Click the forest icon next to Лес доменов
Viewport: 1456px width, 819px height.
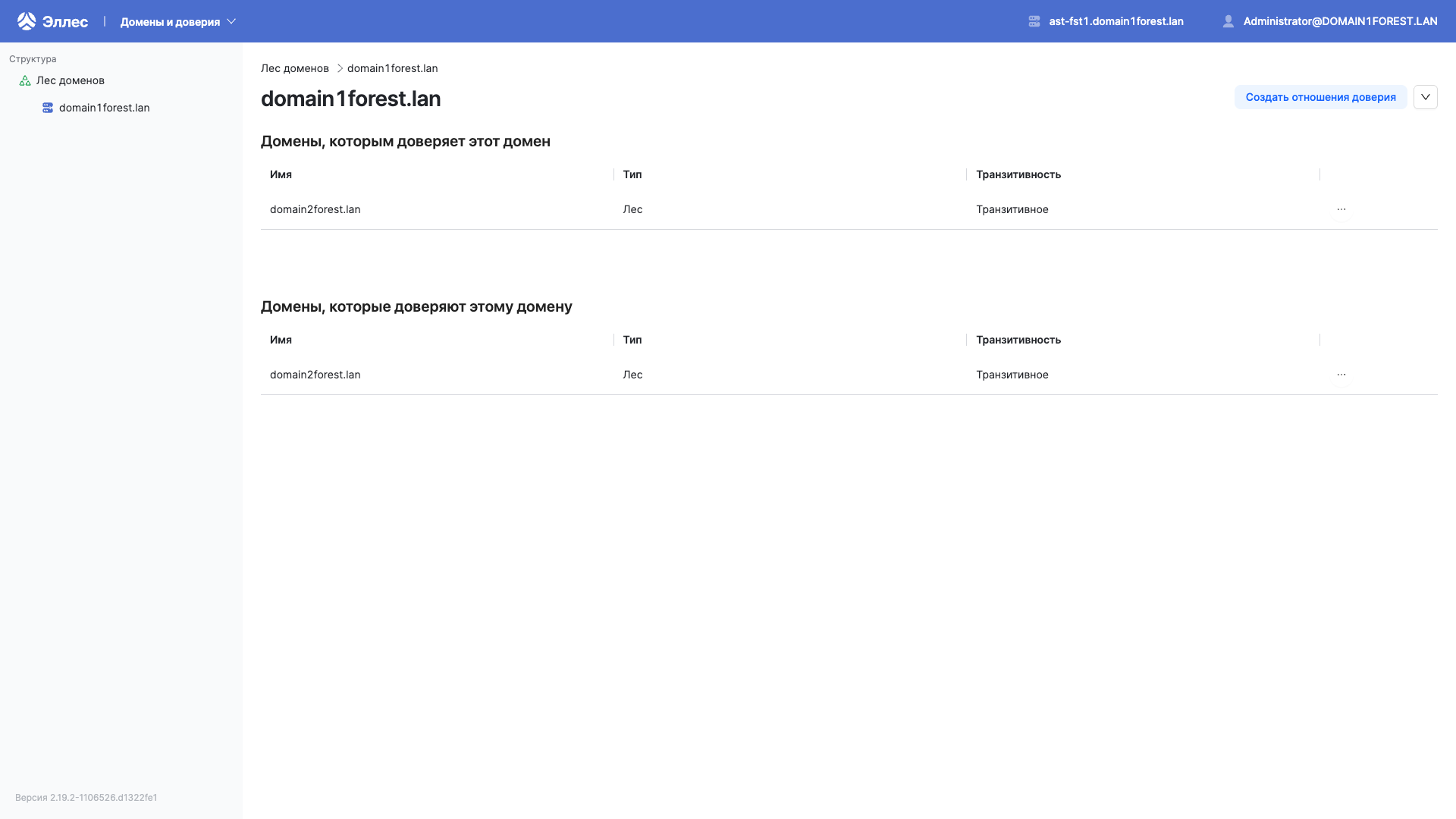(25, 80)
